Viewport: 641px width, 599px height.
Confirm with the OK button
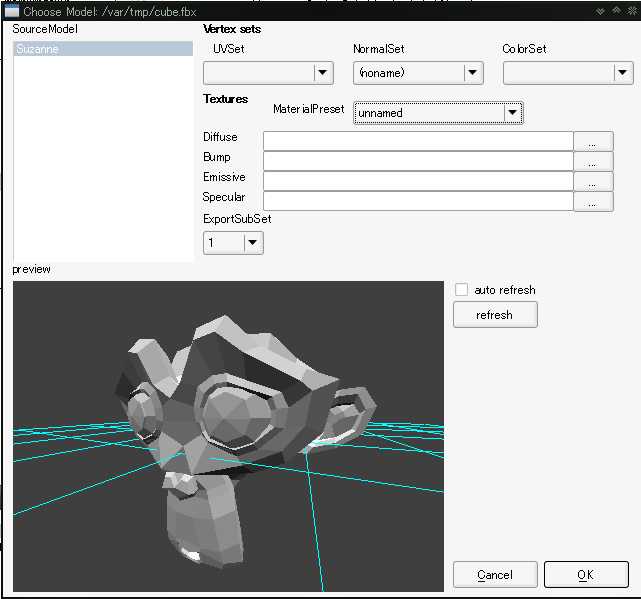(x=586, y=574)
